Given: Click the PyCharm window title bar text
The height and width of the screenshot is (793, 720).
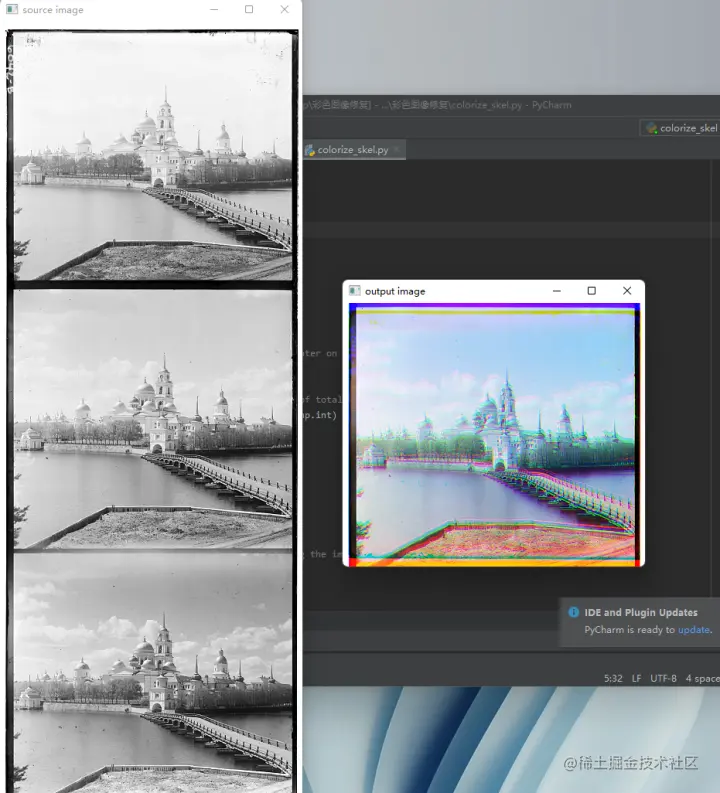Looking at the screenshot, I should 438,105.
